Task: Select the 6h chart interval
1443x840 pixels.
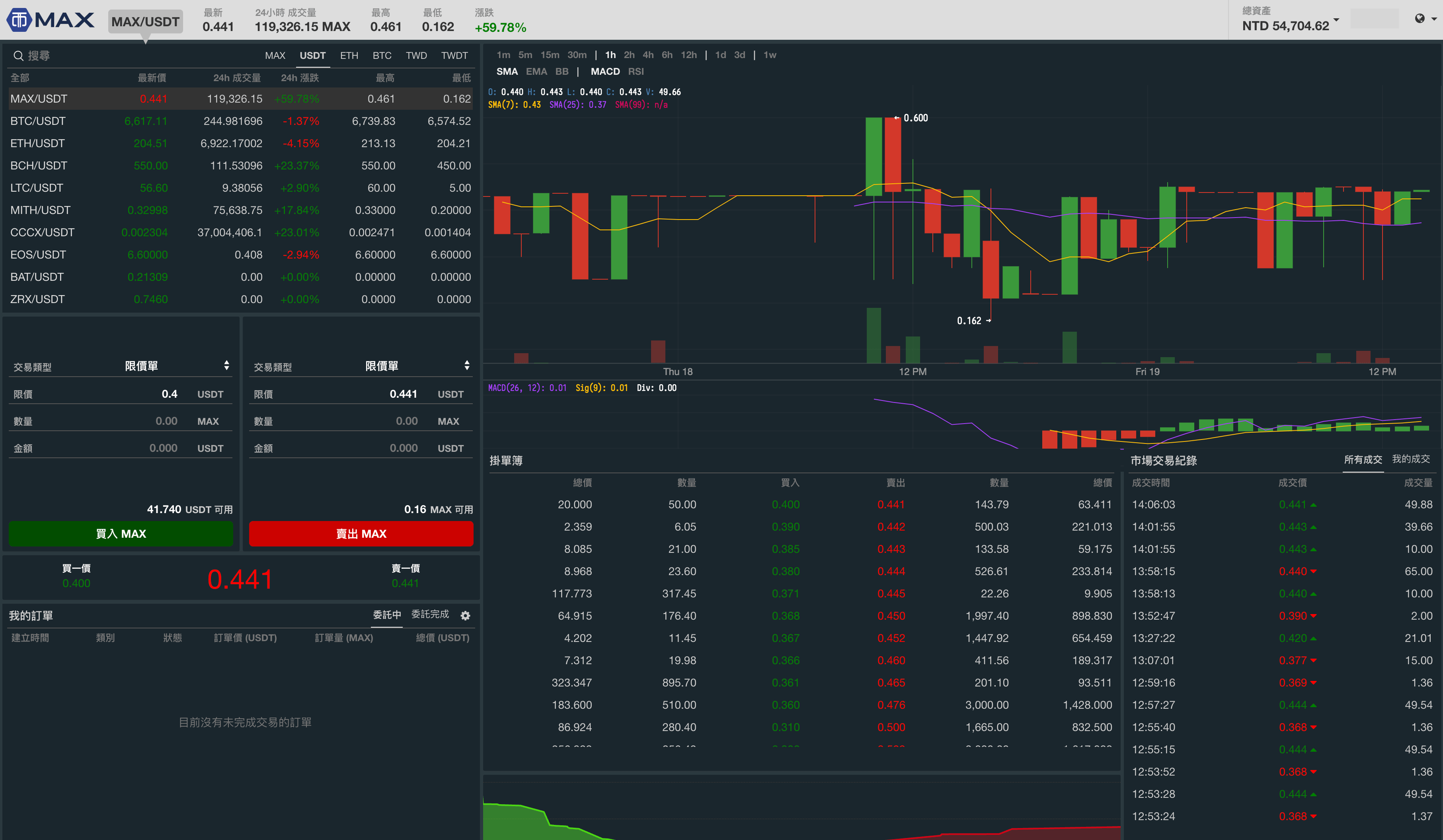Action: pyautogui.click(x=667, y=55)
